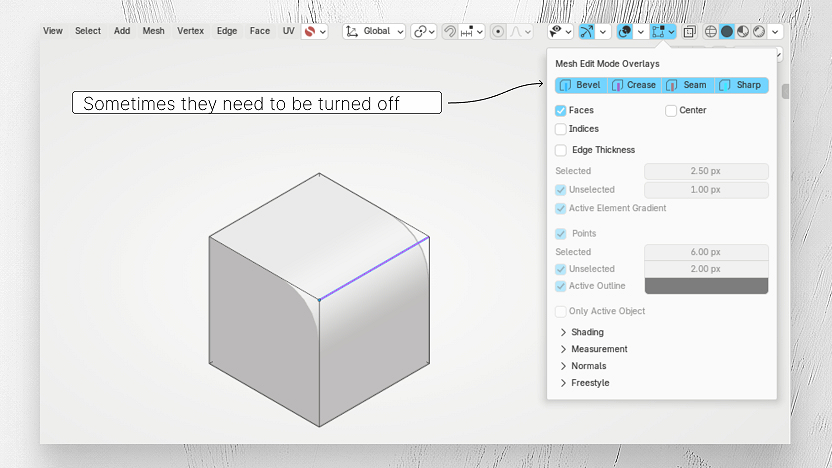The width and height of the screenshot is (832, 468).
Task: Toggle the show gizmo icon
Action: (586, 31)
